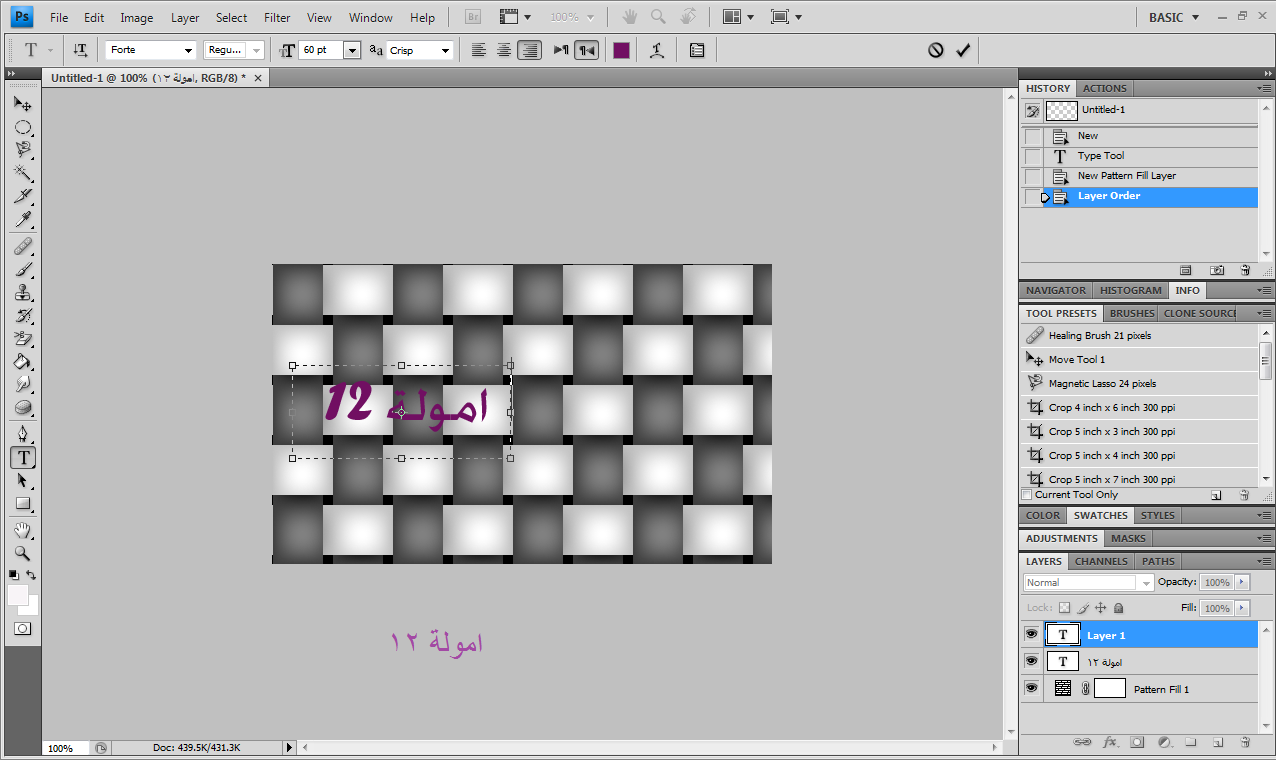Click the text color swatch in options bar

[x=622, y=50]
